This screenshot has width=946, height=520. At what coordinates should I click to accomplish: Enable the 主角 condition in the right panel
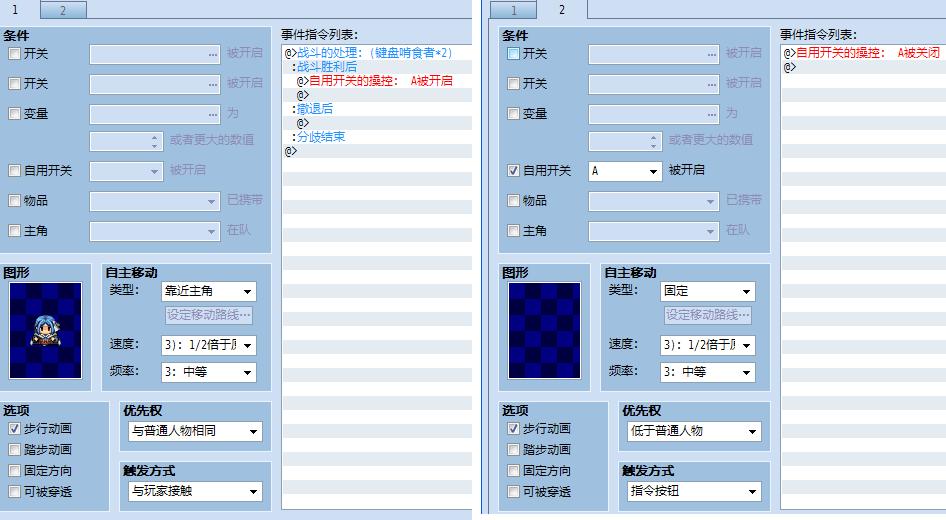tap(513, 230)
